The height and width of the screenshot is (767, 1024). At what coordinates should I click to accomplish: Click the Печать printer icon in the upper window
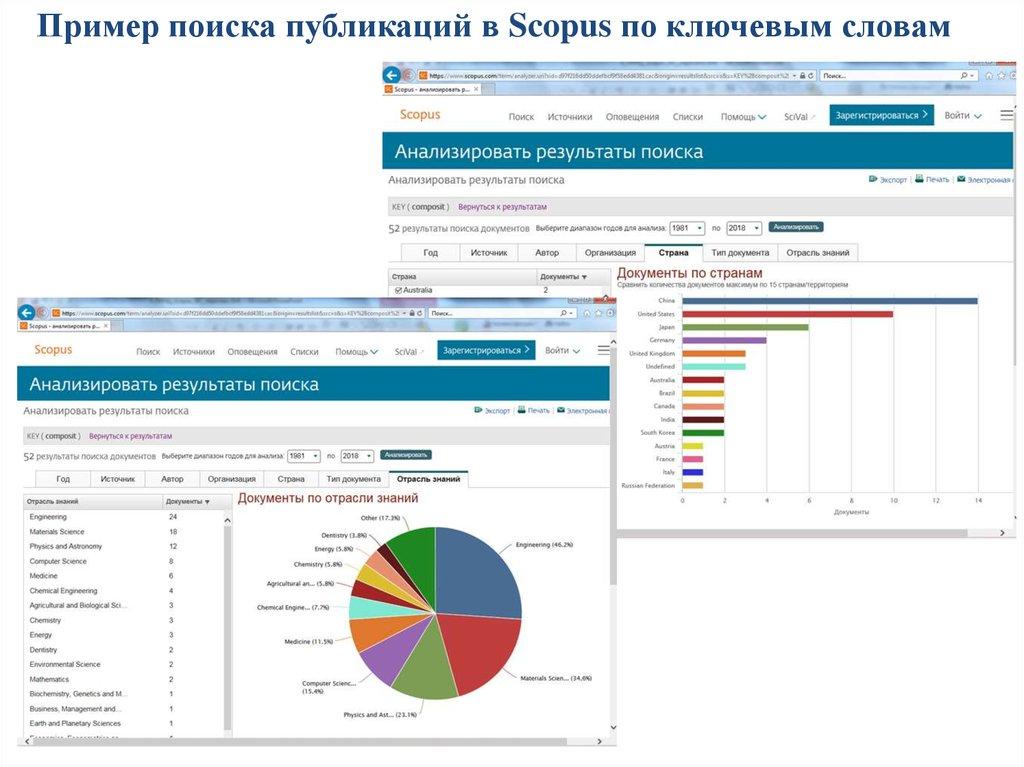tap(918, 179)
